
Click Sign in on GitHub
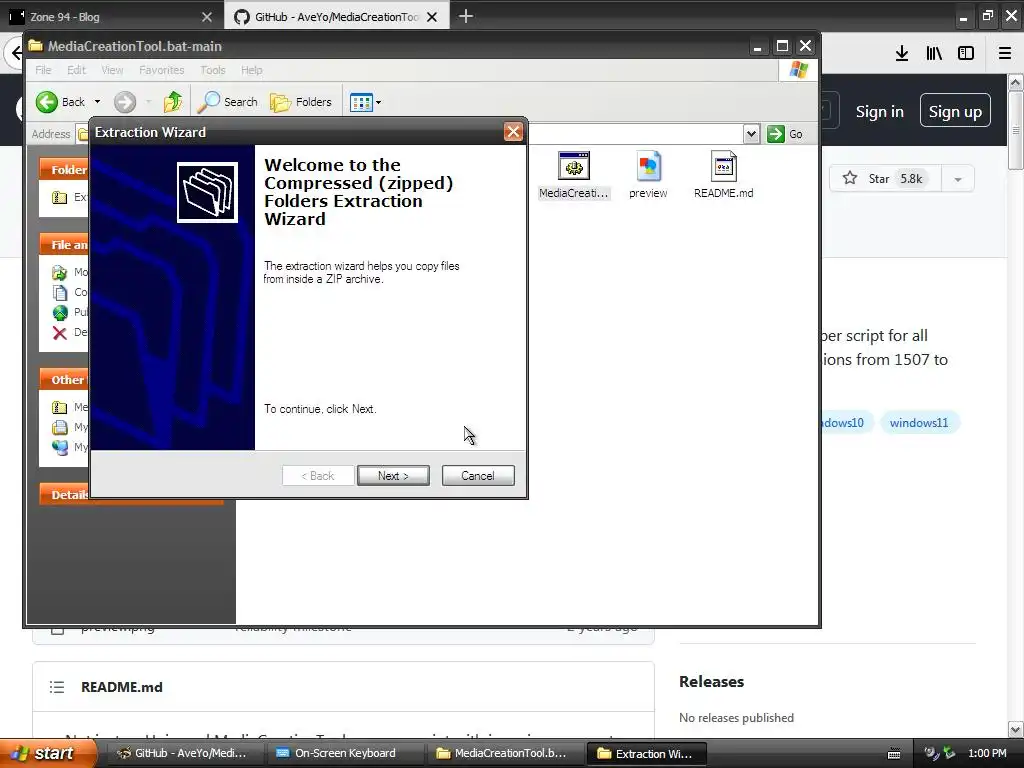[x=880, y=112]
